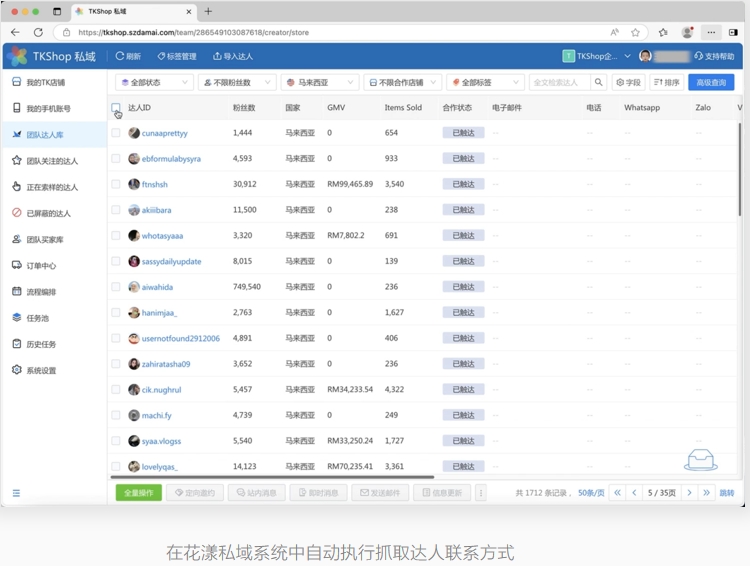Open 我的手机账号 in sidebar
The image size is (750, 566).
54,109
